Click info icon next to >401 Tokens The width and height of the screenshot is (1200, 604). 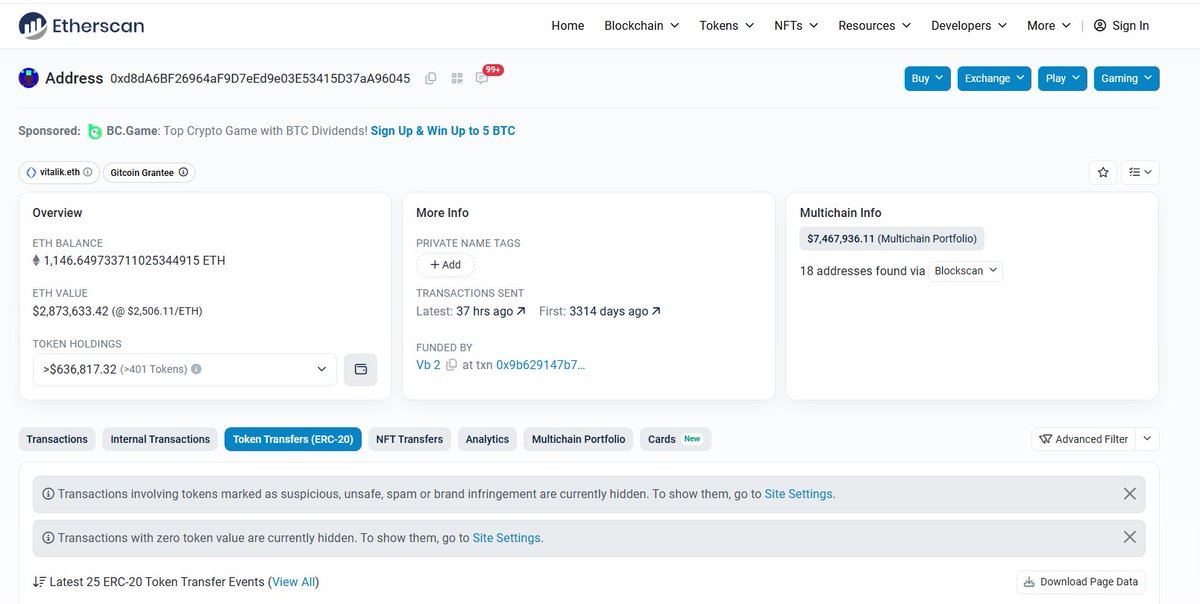pos(196,369)
